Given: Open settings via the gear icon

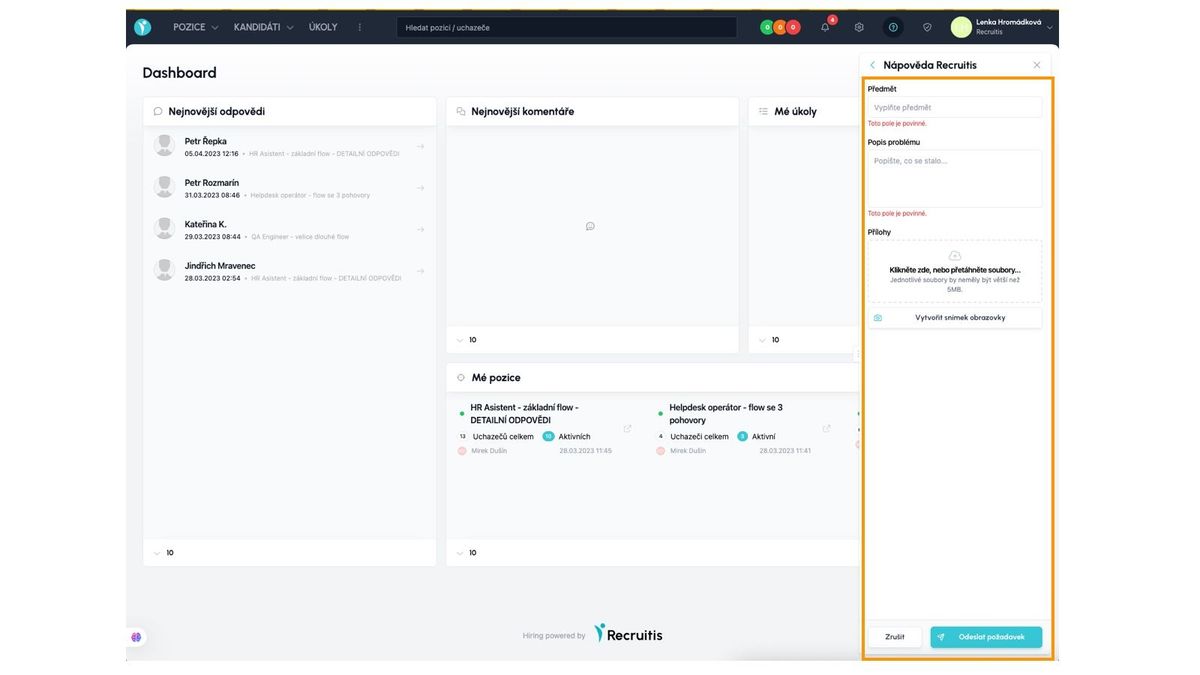Looking at the screenshot, I should coord(859,27).
